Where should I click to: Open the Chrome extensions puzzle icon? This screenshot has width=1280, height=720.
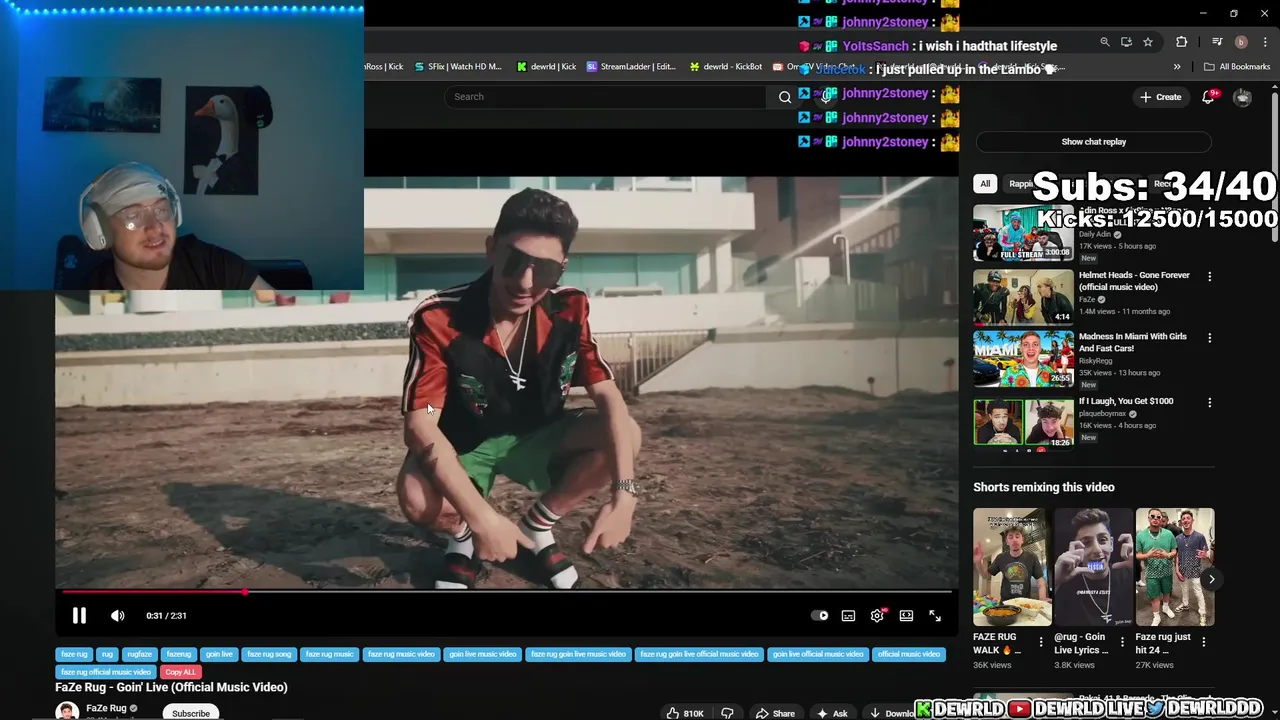pyautogui.click(x=1182, y=42)
